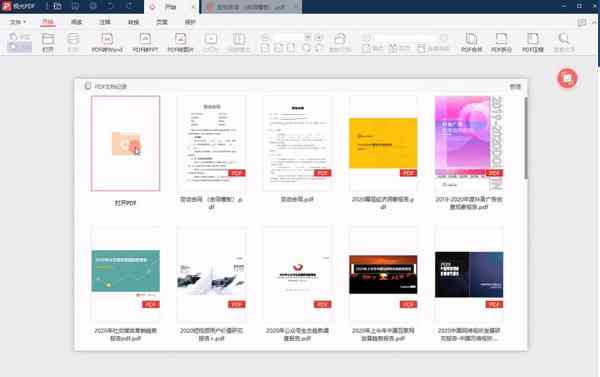Screen dimensions: 600x377
Task: Click the open-folder icon in title bar
Action: [x=57, y=6]
